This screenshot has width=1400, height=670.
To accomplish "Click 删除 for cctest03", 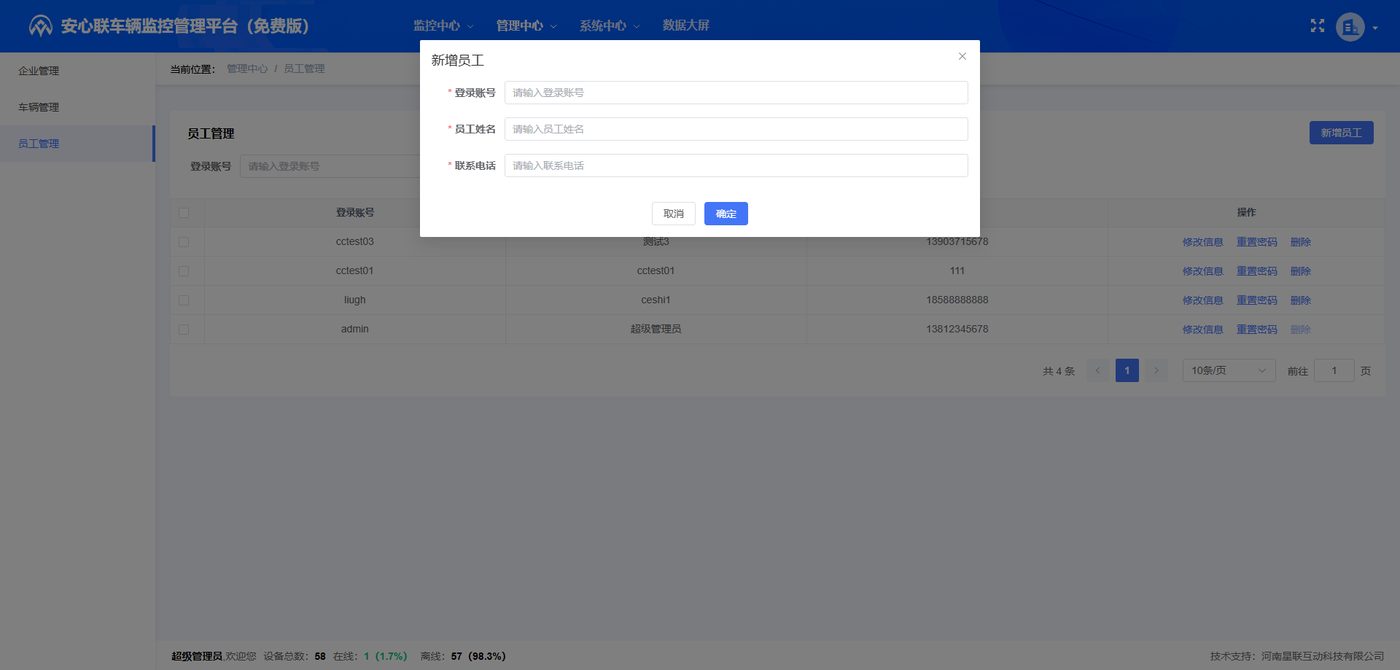I will (1300, 242).
